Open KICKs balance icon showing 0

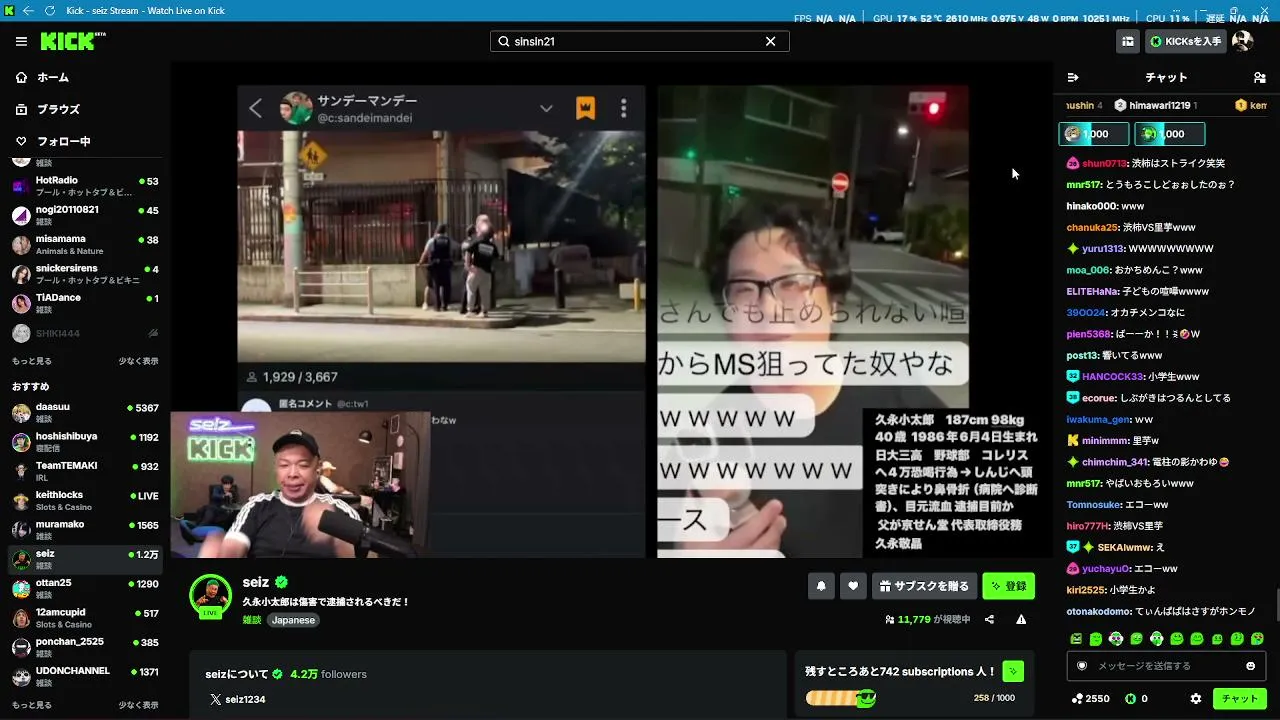click(1130, 699)
